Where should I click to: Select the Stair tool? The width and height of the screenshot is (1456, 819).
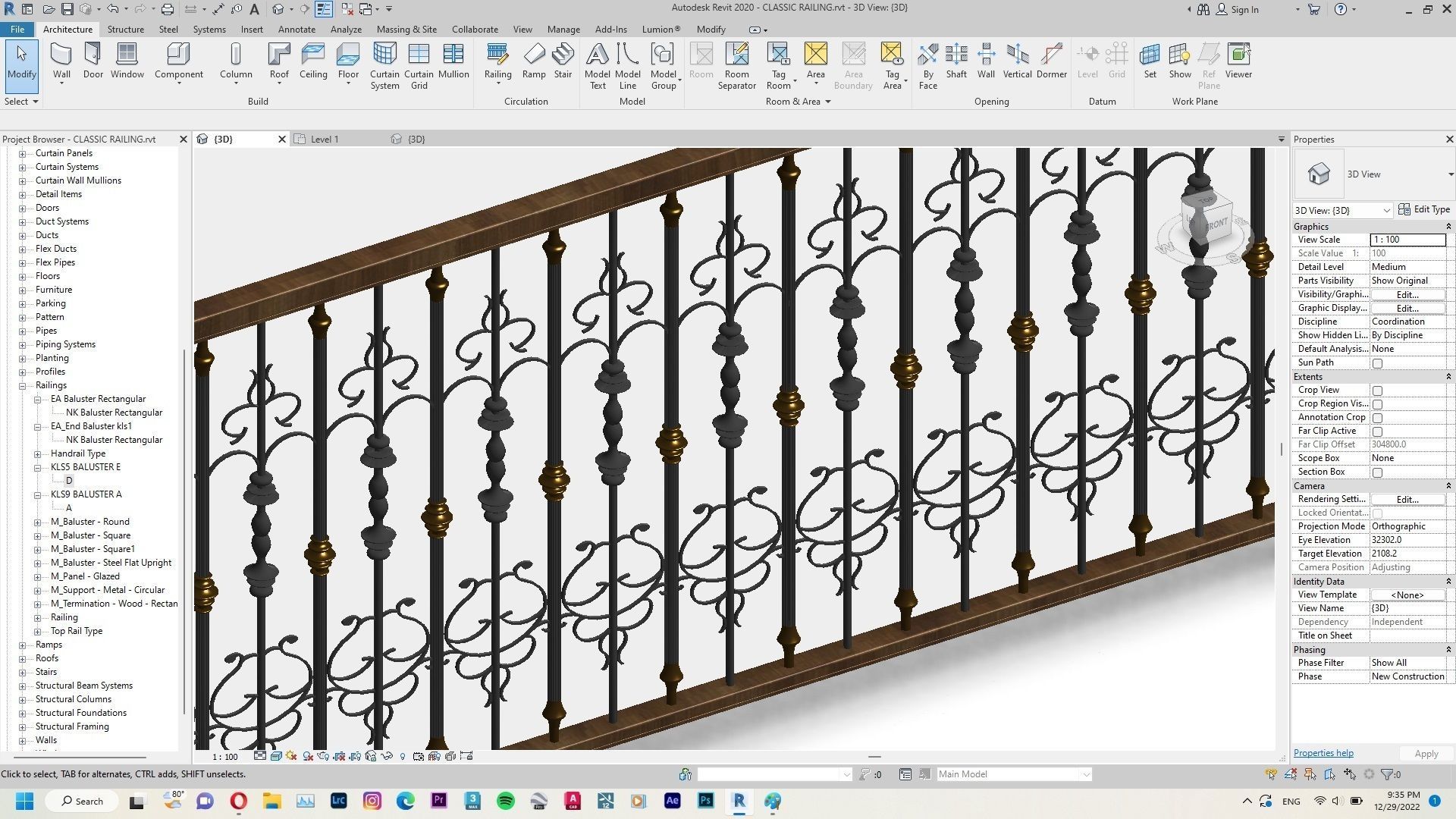pyautogui.click(x=563, y=61)
